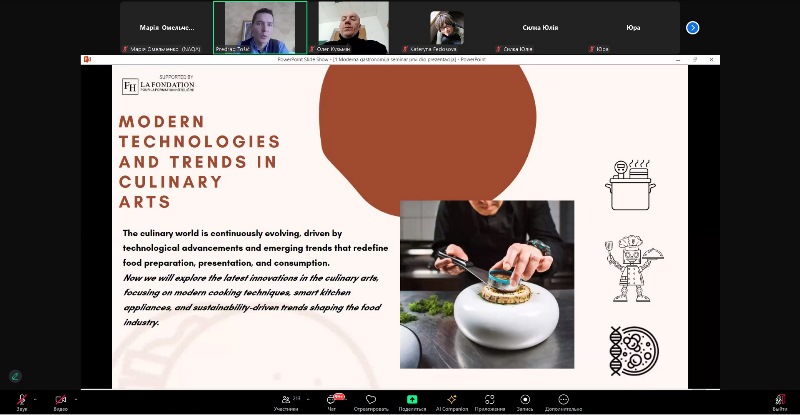The height and width of the screenshot is (415, 800).
Task: Open reactions with Отреагировать heart icon
Action: click(371, 402)
